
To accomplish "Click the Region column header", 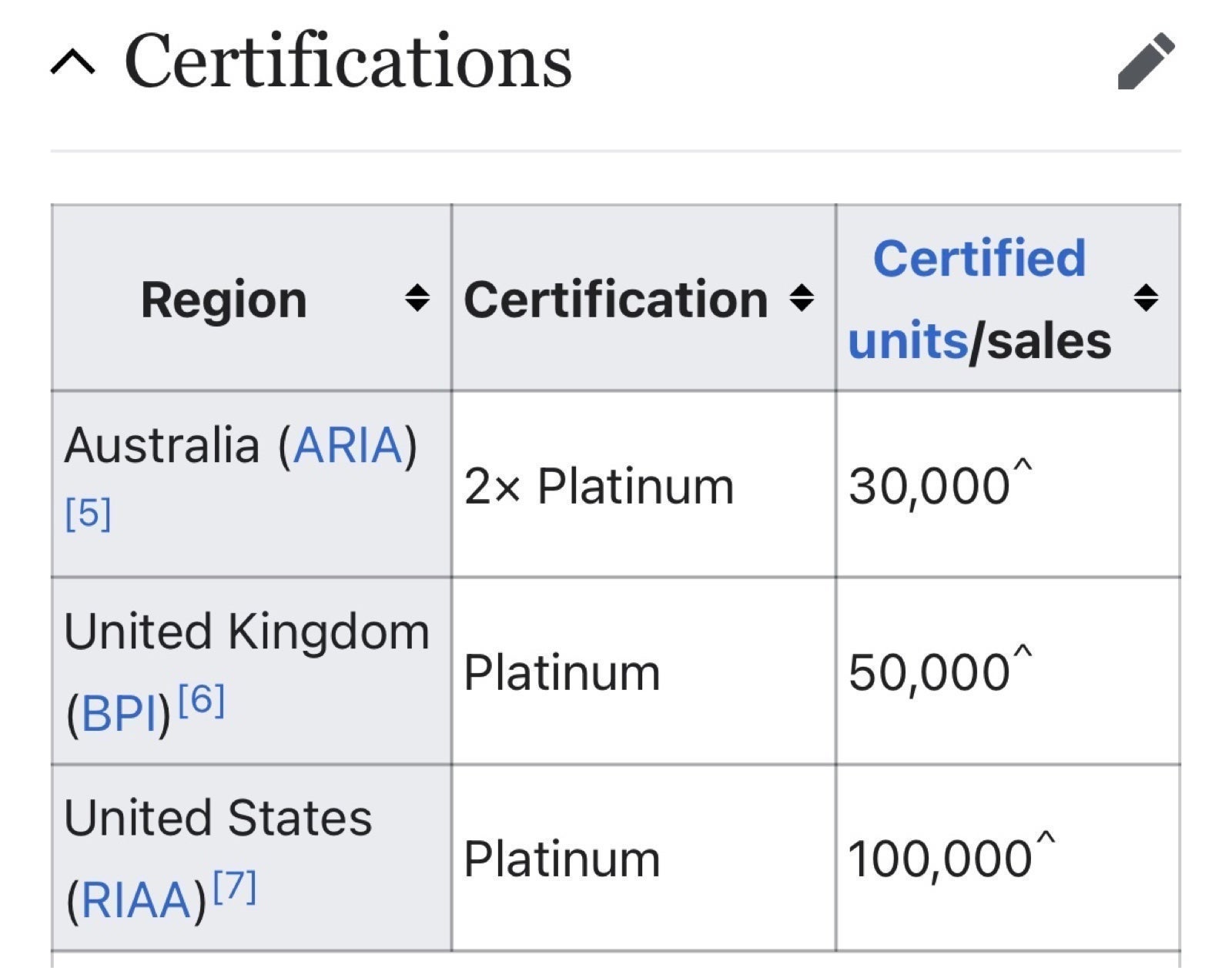I will click(251, 298).
